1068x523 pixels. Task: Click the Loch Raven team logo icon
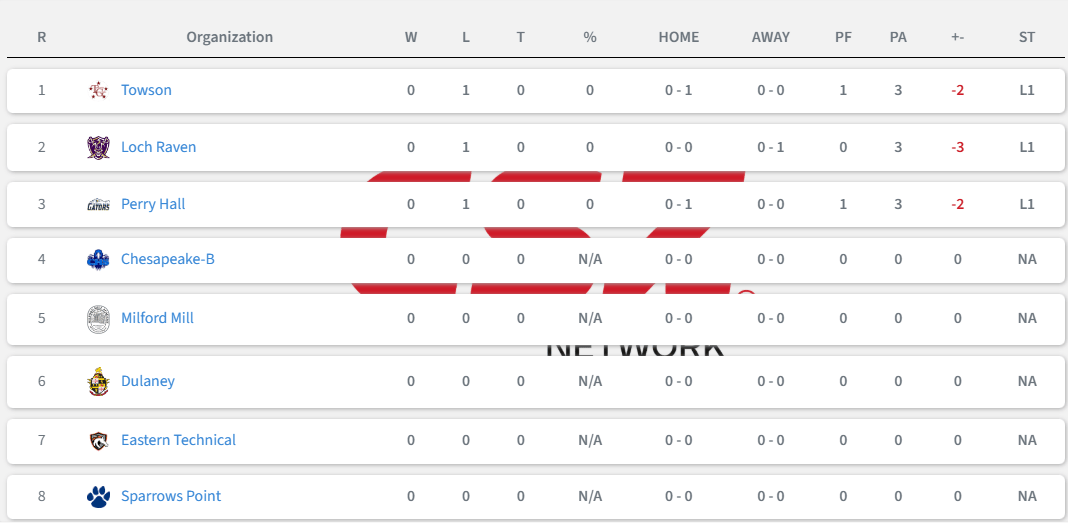[x=98, y=147]
